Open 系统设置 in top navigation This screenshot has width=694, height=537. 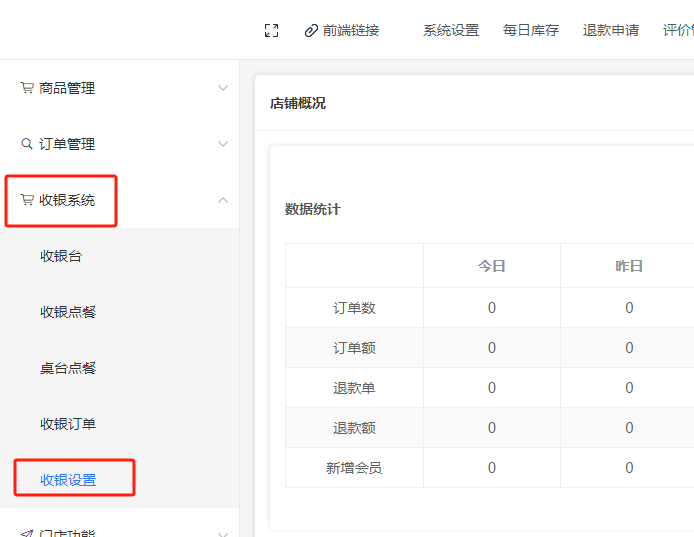click(x=451, y=31)
